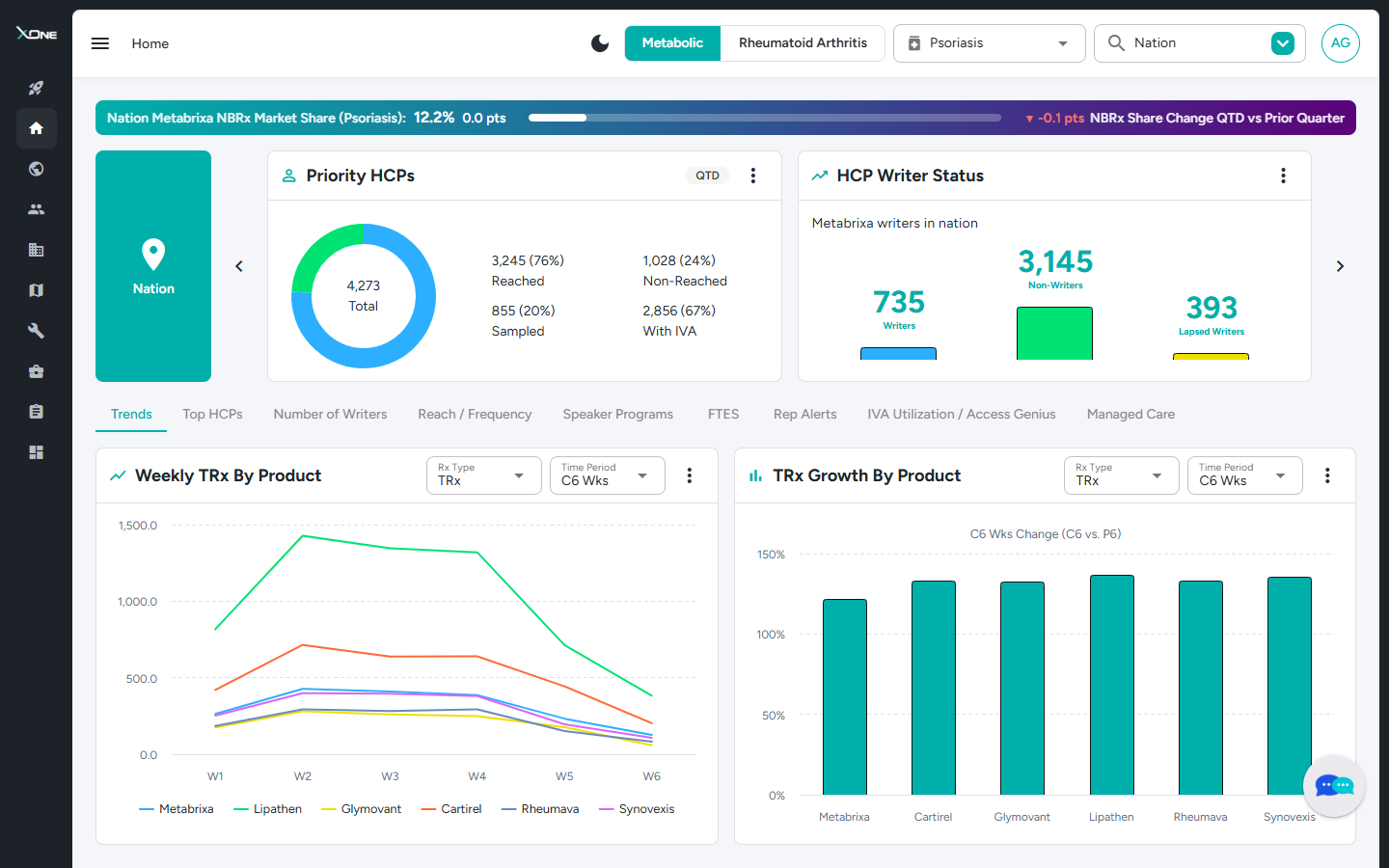Click the NBRx market share progress bar
Screen dimensions: 1389x868
pos(765,118)
